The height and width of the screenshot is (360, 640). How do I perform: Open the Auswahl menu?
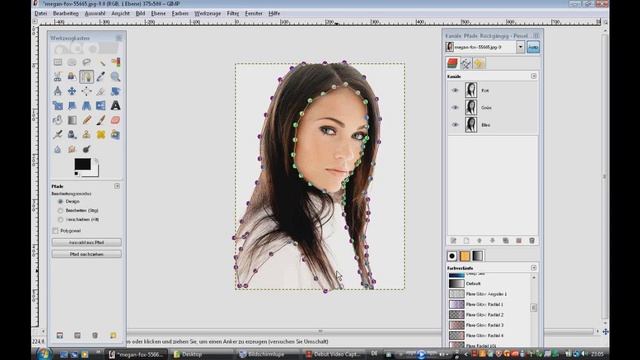coord(95,13)
